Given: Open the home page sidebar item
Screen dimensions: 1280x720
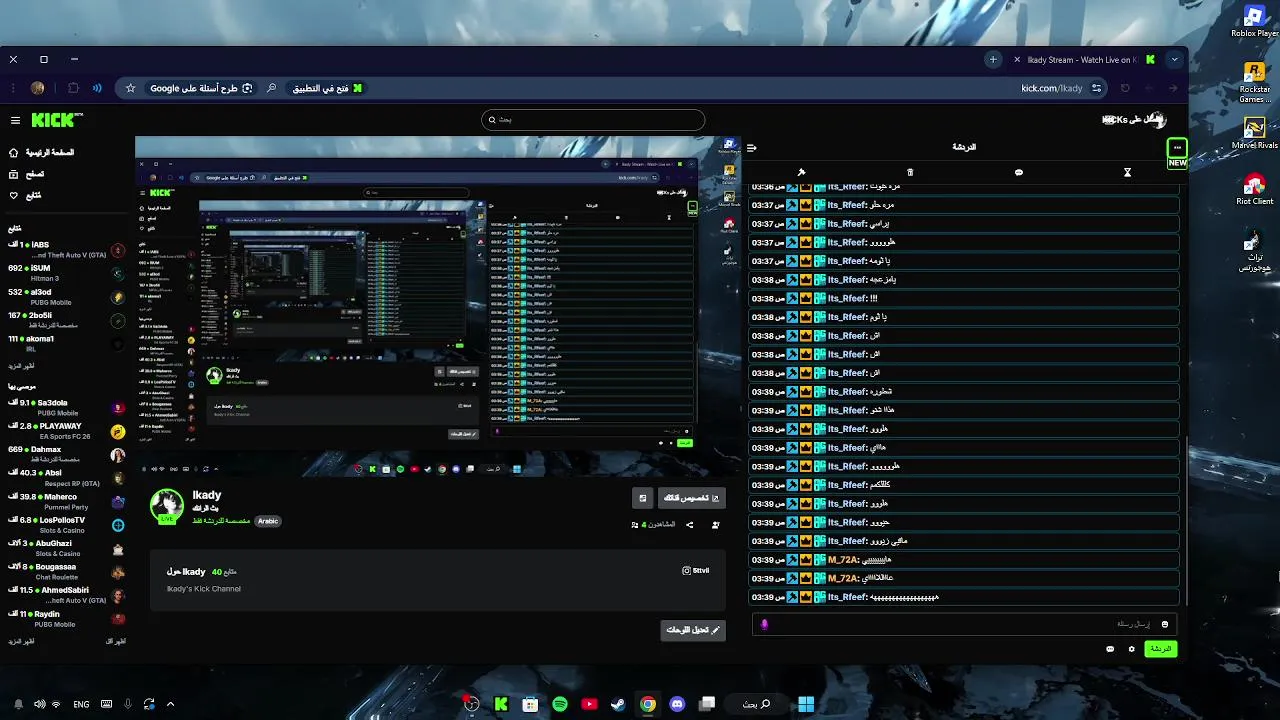Looking at the screenshot, I should [x=42, y=152].
